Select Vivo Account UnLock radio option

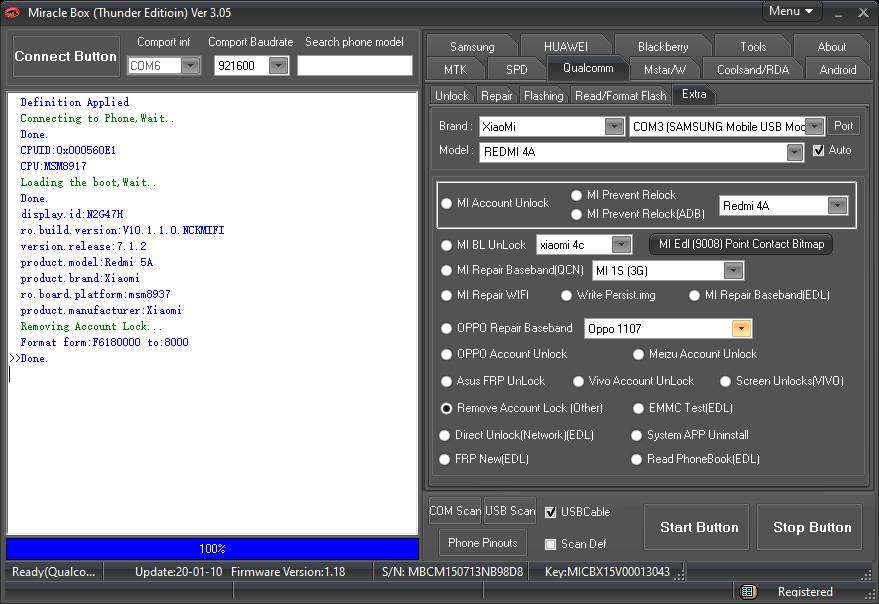pyautogui.click(x=579, y=381)
